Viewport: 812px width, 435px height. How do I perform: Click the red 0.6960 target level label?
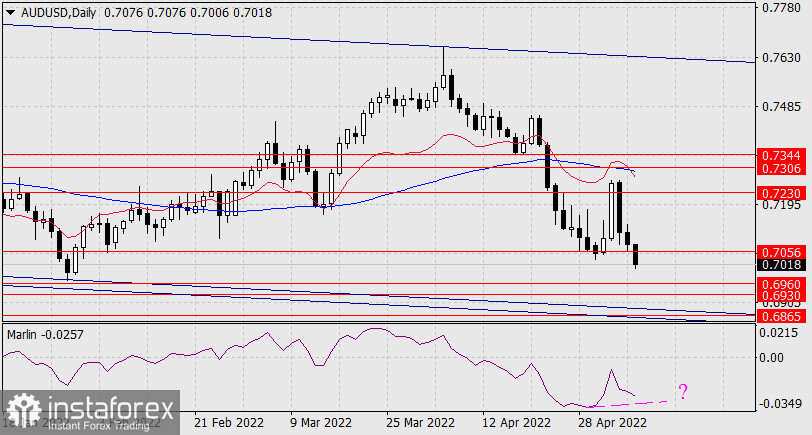[x=781, y=284]
